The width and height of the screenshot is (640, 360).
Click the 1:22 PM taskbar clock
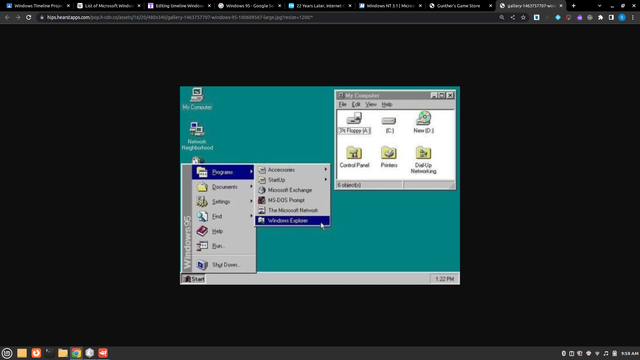pos(444,279)
